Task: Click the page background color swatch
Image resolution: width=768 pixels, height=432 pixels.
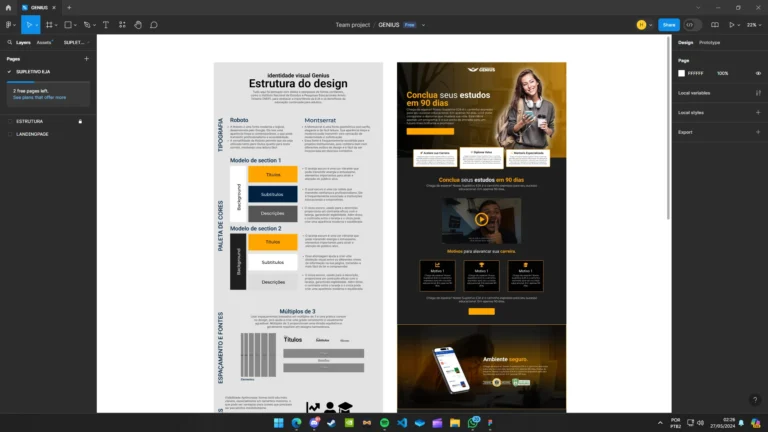Action: click(682, 73)
